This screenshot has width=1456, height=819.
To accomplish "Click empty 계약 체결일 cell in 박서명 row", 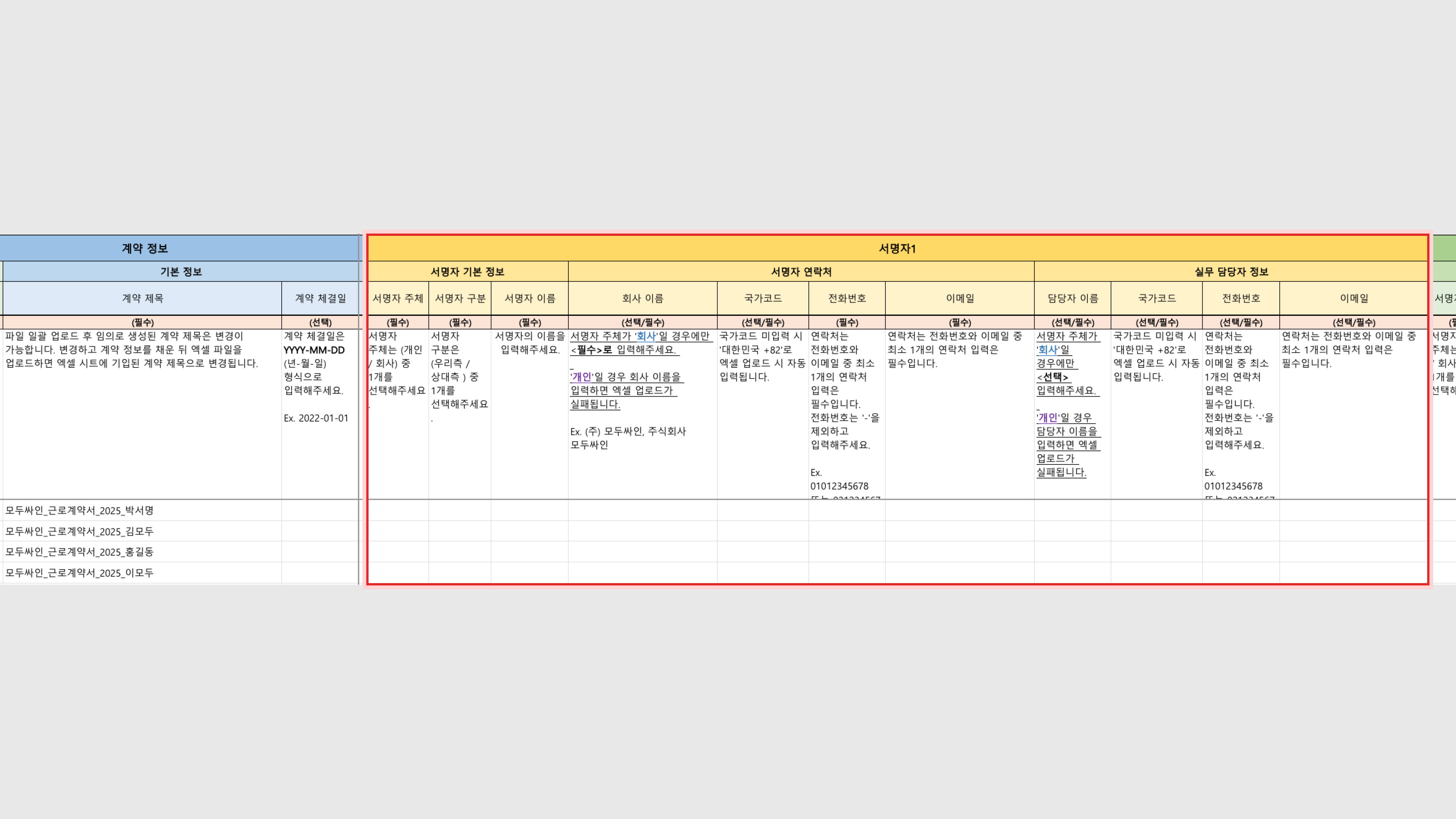I will tap(320, 510).
